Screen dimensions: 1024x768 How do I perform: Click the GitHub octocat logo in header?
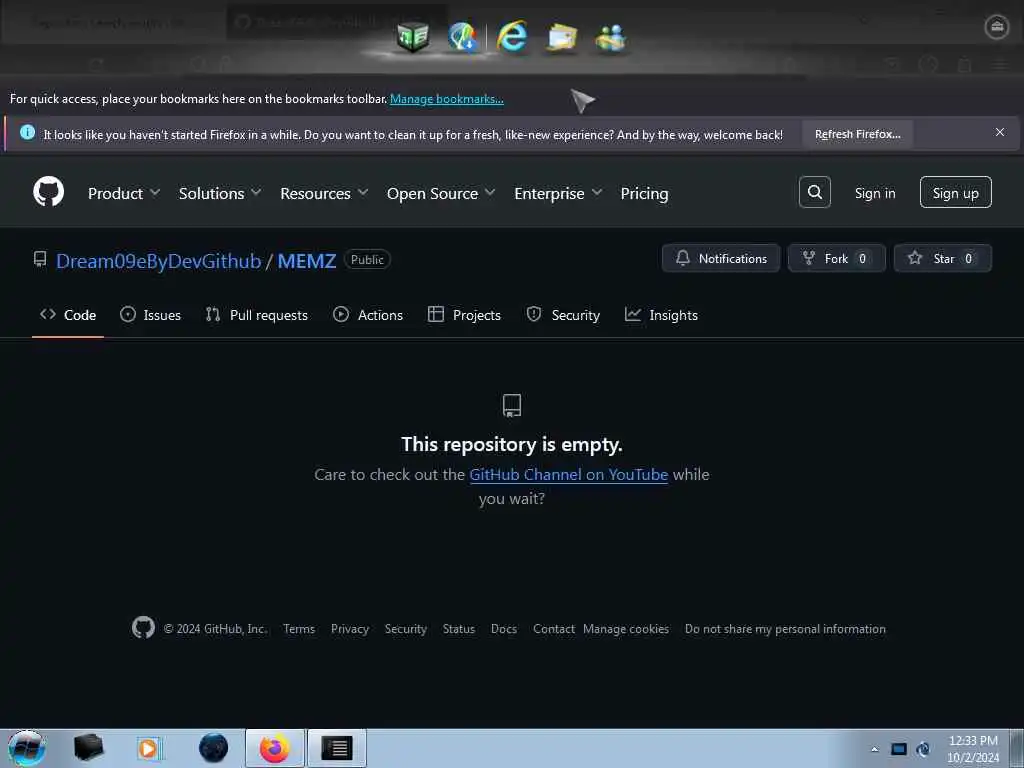tap(48, 192)
